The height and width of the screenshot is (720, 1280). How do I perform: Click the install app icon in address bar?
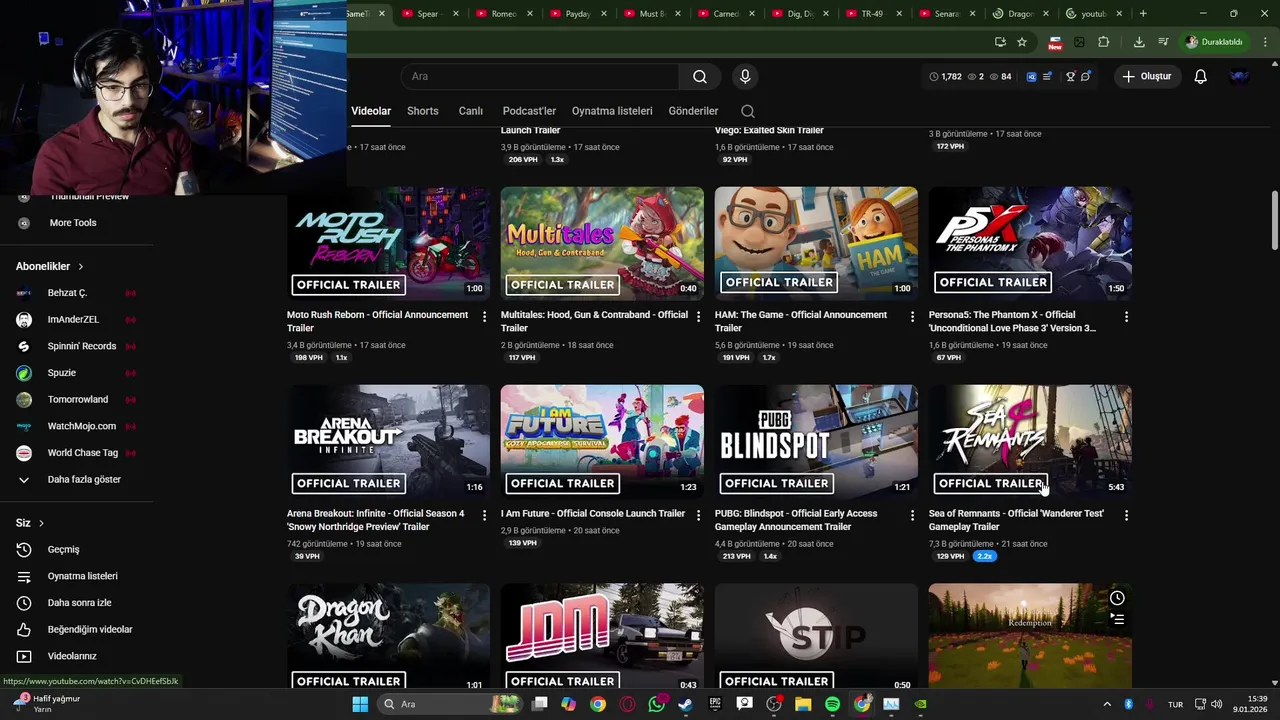[x=1000, y=42]
